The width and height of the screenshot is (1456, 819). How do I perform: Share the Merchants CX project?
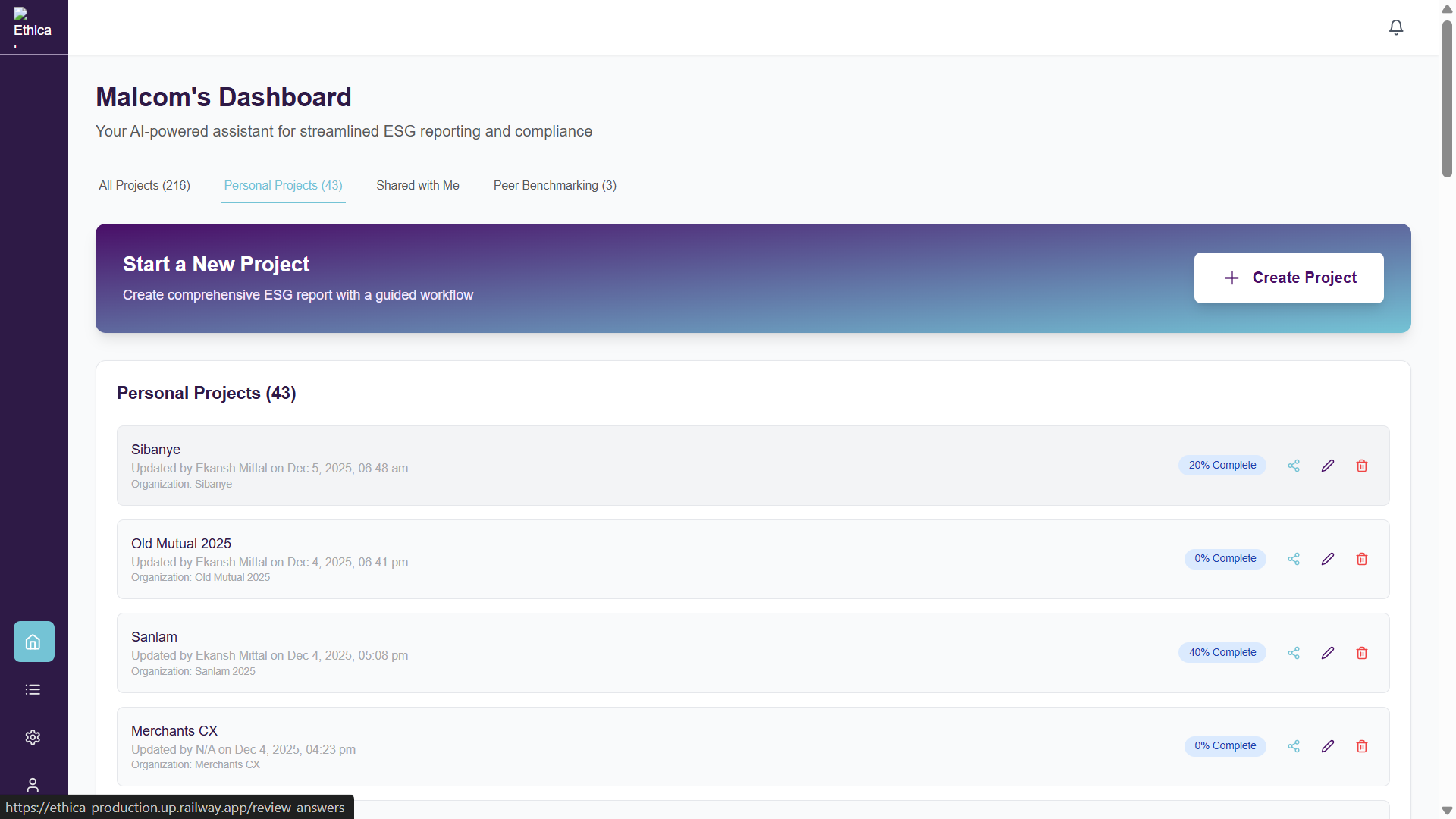point(1294,746)
